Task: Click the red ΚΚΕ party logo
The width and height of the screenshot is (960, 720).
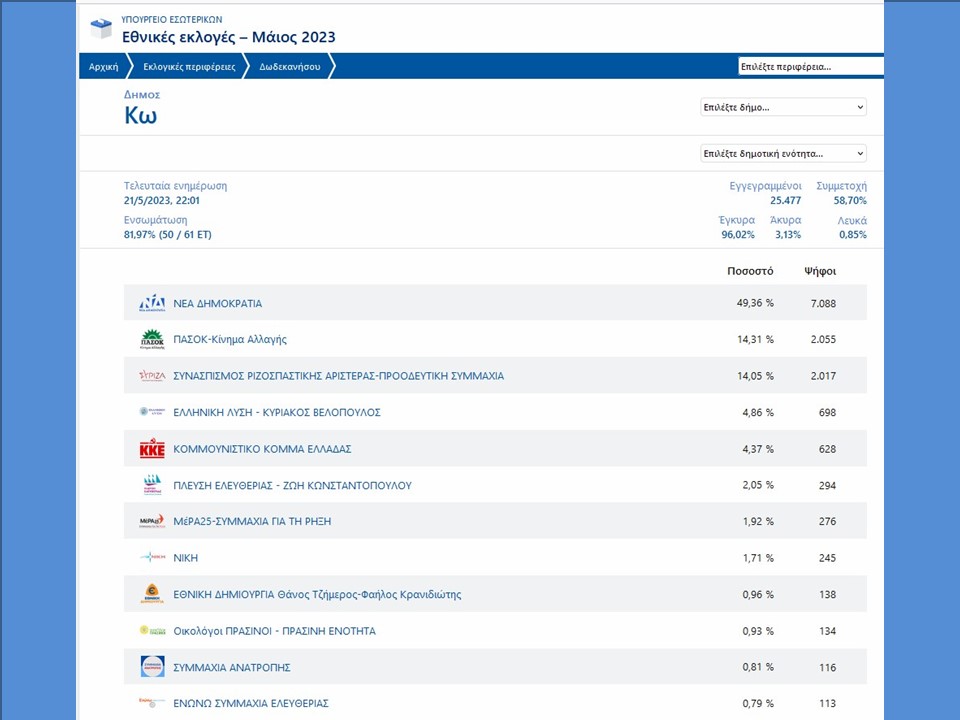Action: (x=152, y=449)
